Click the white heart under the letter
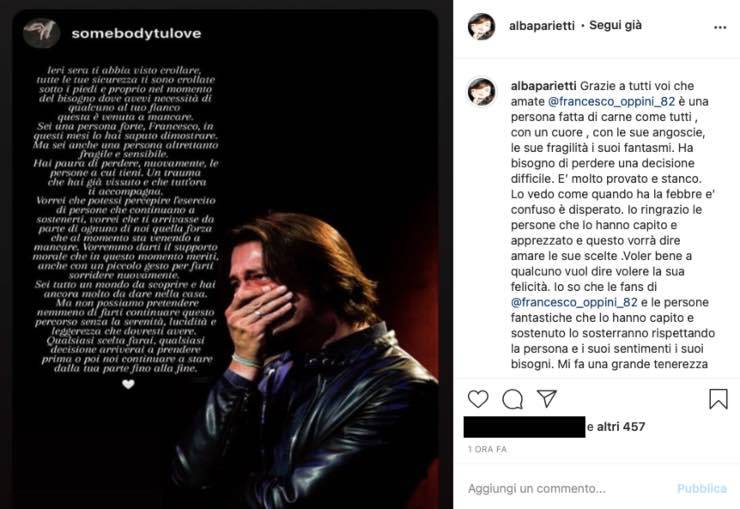This screenshot has width=740, height=509. tap(127, 383)
